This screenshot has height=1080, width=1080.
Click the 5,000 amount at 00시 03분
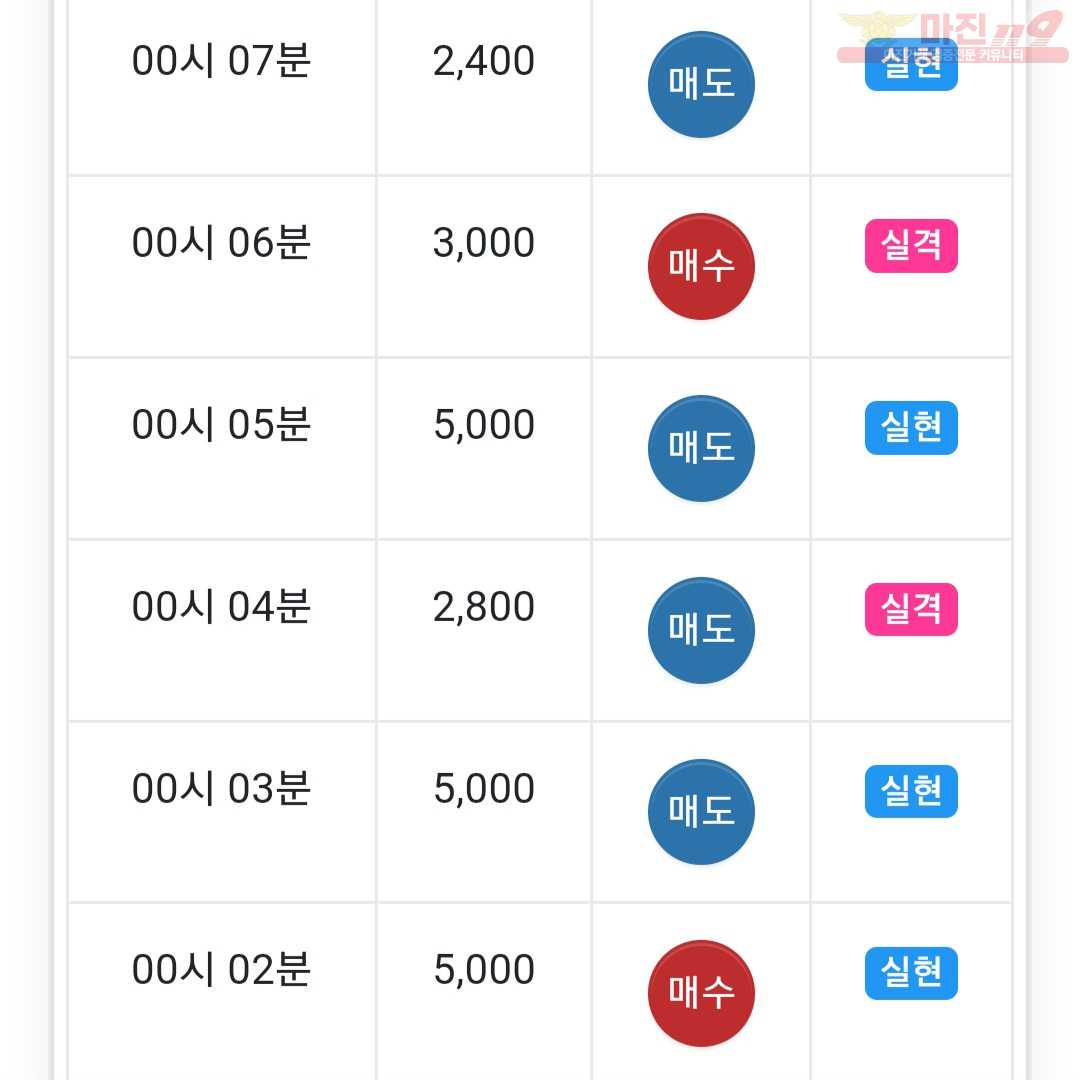[x=484, y=789]
